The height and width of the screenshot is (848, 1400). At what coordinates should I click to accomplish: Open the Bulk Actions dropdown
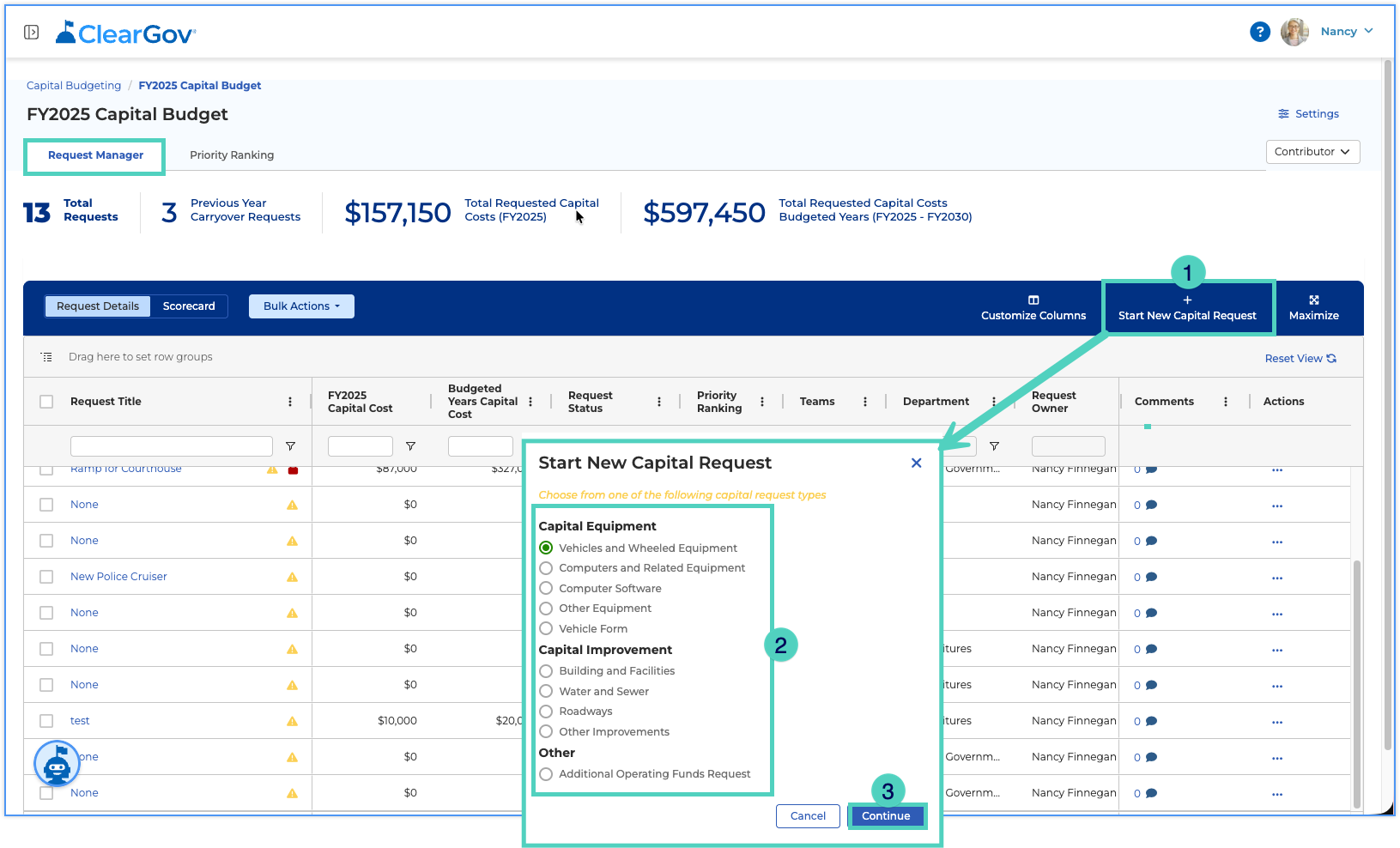pos(301,306)
